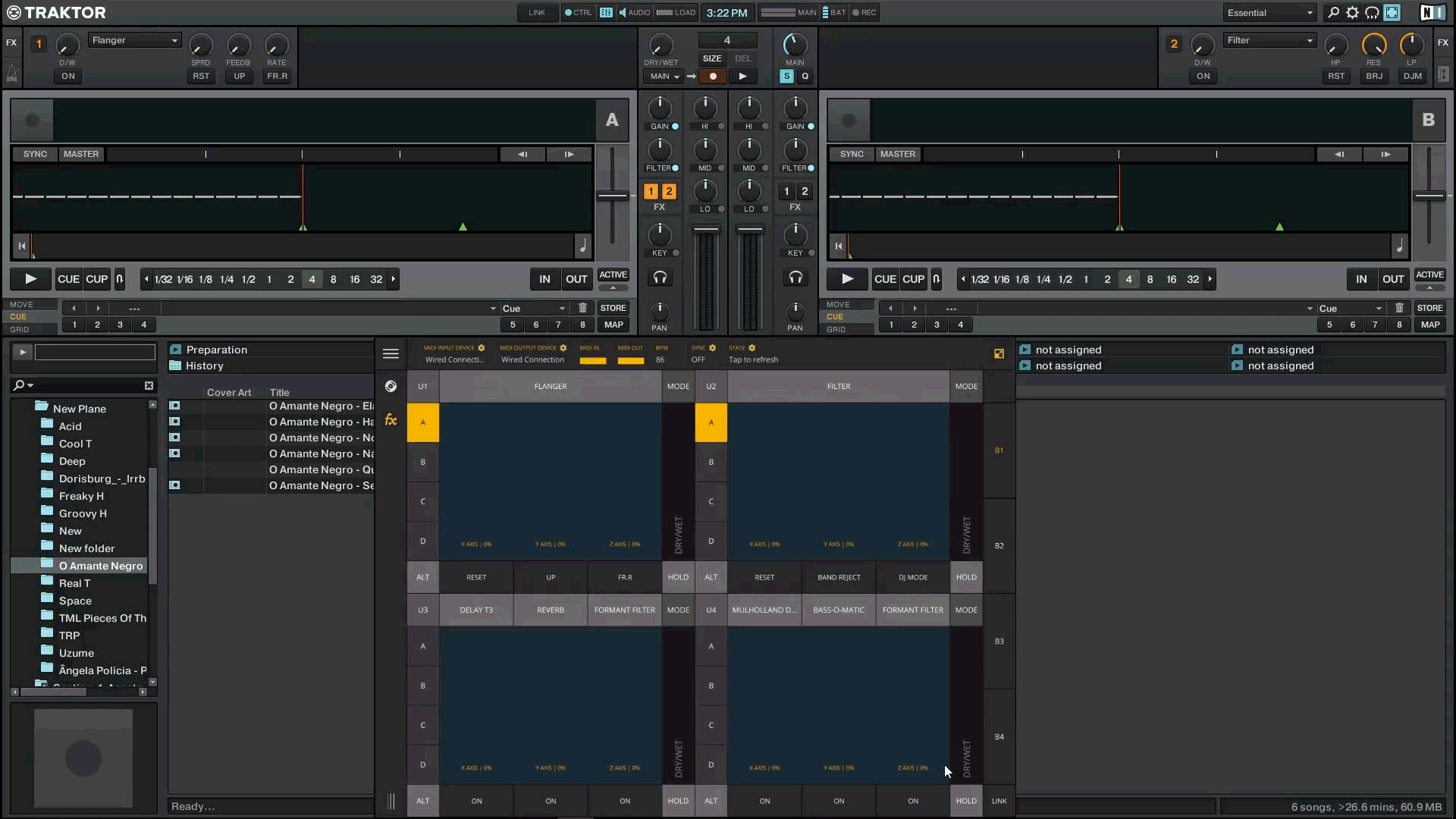Click the delete cue trash icon on deck A
Screen dimensions: 1456x819
click(x=582, y=308)
